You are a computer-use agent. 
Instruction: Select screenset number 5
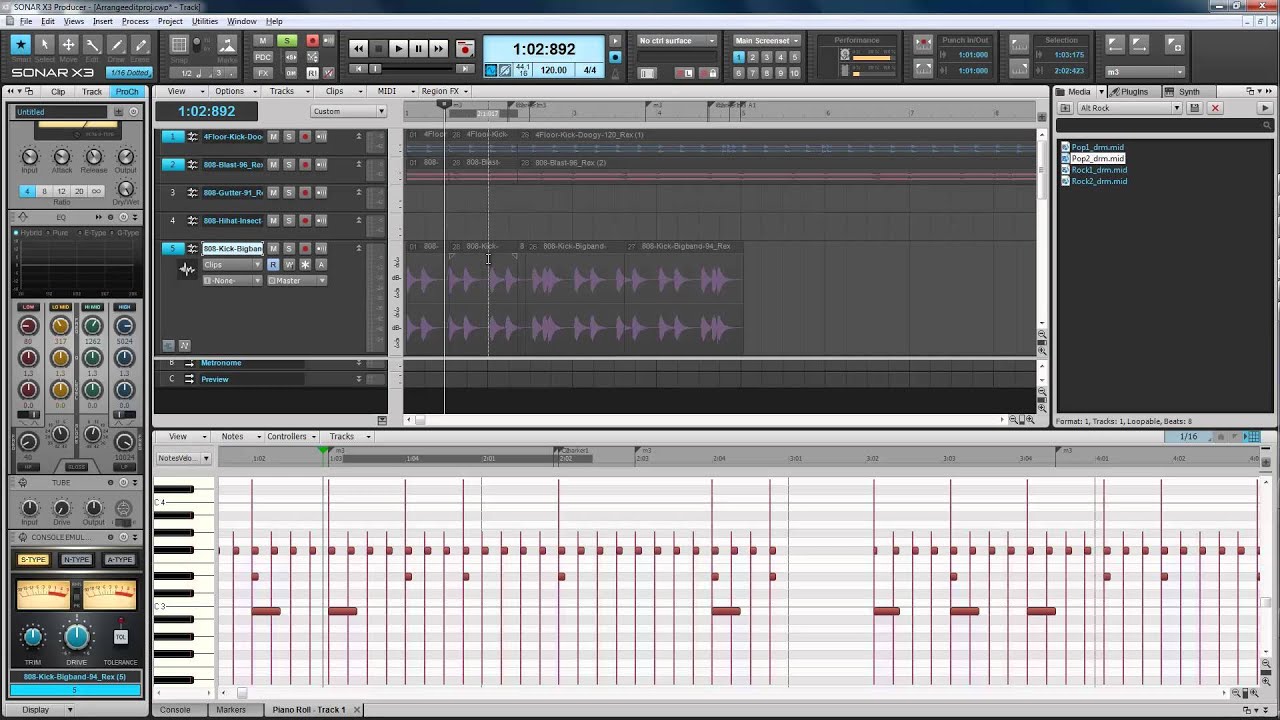coord(795,58)
